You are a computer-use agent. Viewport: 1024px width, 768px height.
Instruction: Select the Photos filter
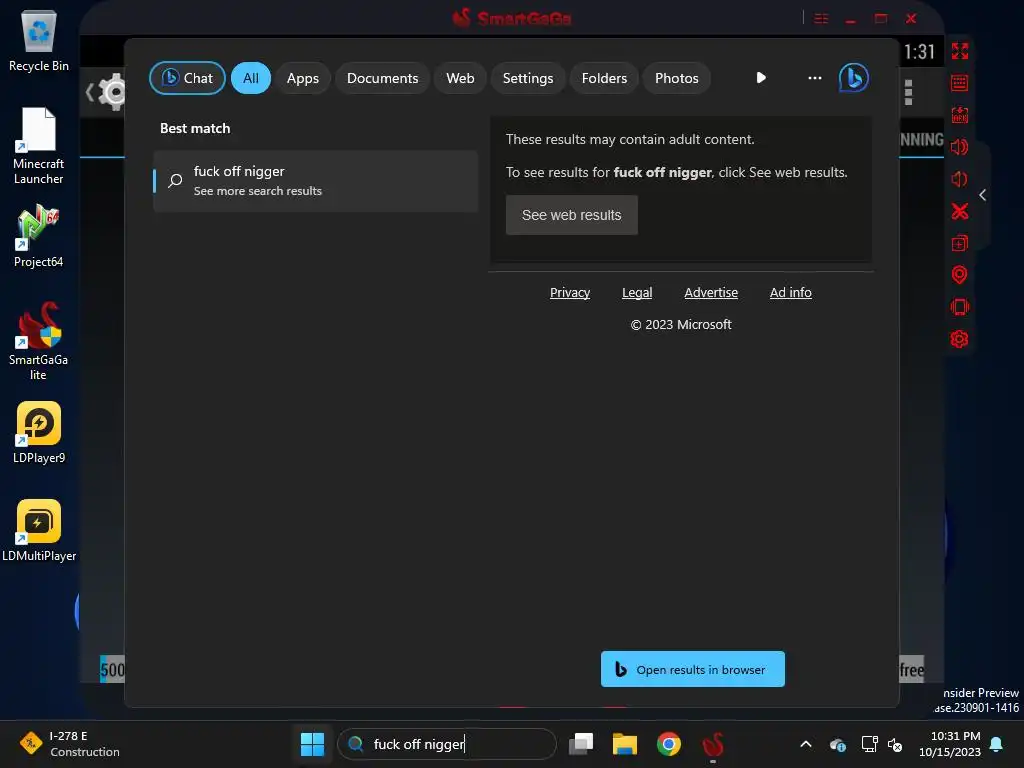point(677,78)
